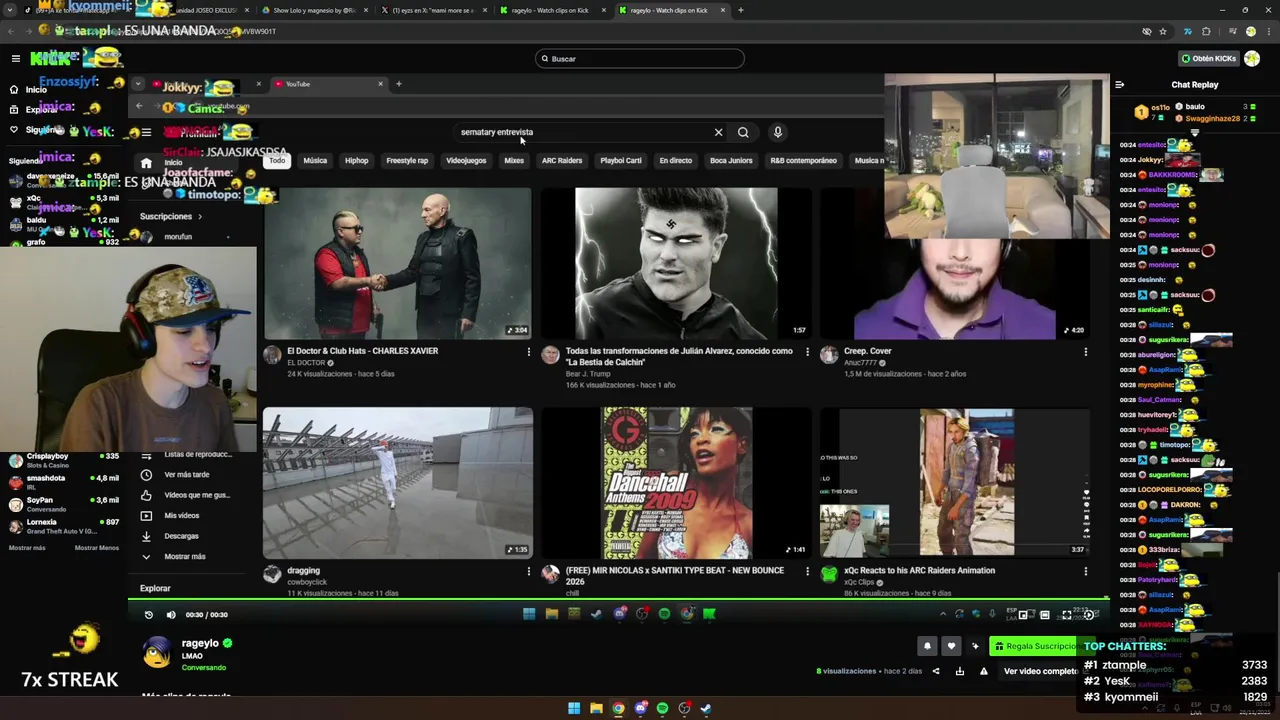Expand the Suscripciones section arrow
Image resolution: width=1280 pixels, height=720 pixels.
(x=199, y=216)
